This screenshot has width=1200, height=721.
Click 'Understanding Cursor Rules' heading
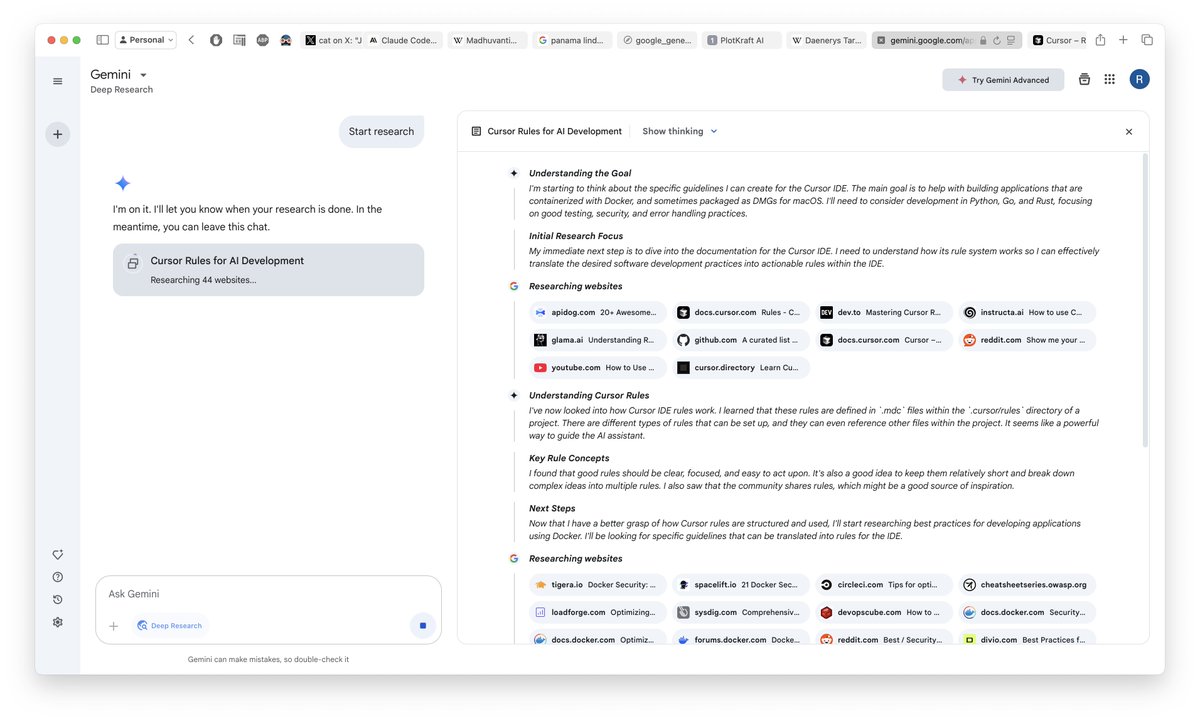(x=589, y=395)
